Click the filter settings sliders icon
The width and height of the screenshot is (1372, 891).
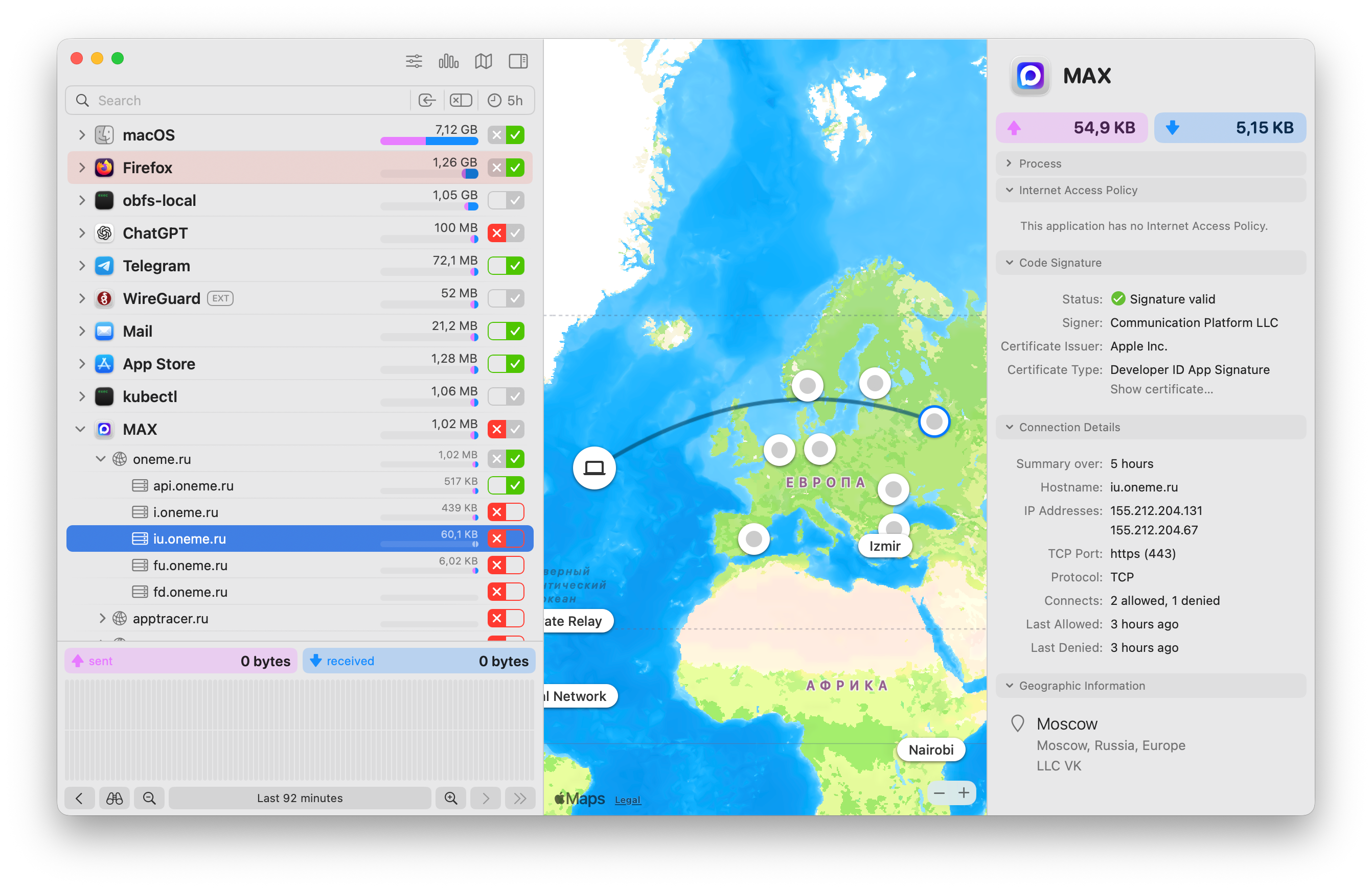pyautogui.click(x=414, y=61)
